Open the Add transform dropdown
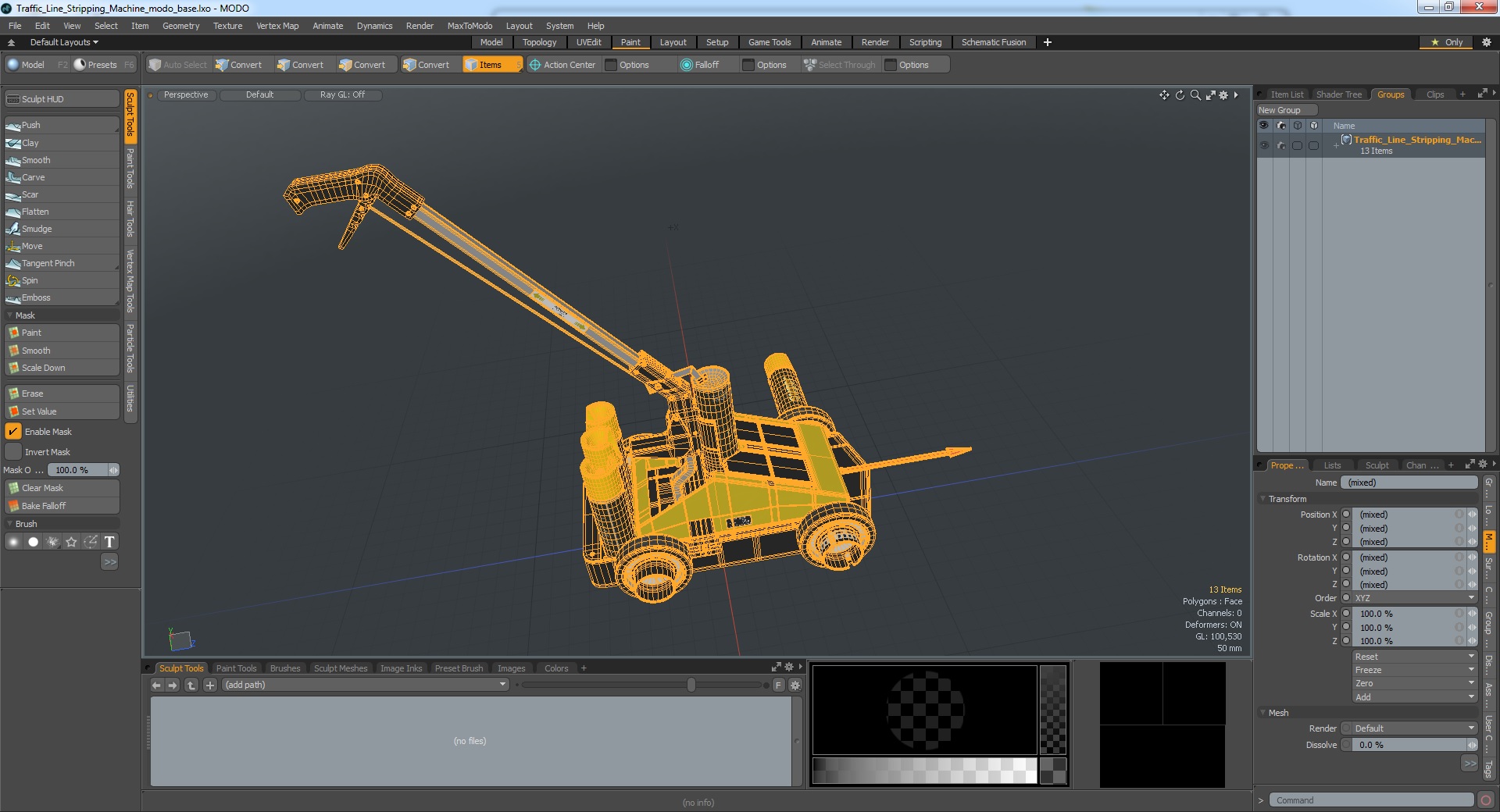The height and width of the screenshot is (812, 1500). [x=1414, y=697]
